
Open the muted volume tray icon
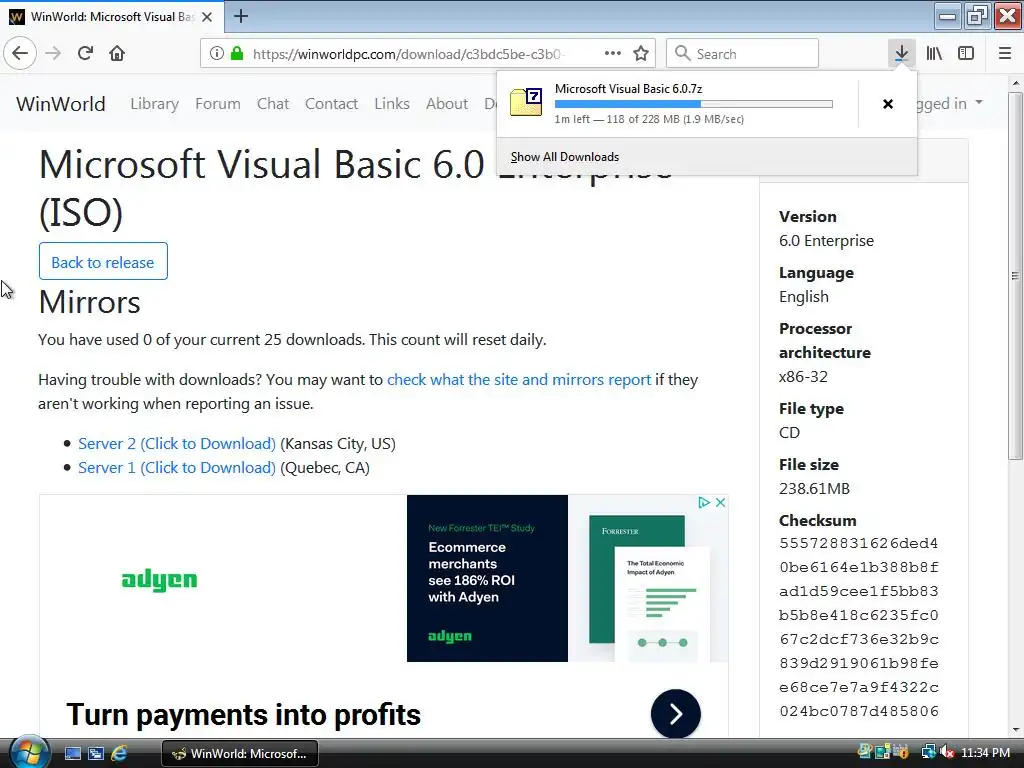[947, 752]
